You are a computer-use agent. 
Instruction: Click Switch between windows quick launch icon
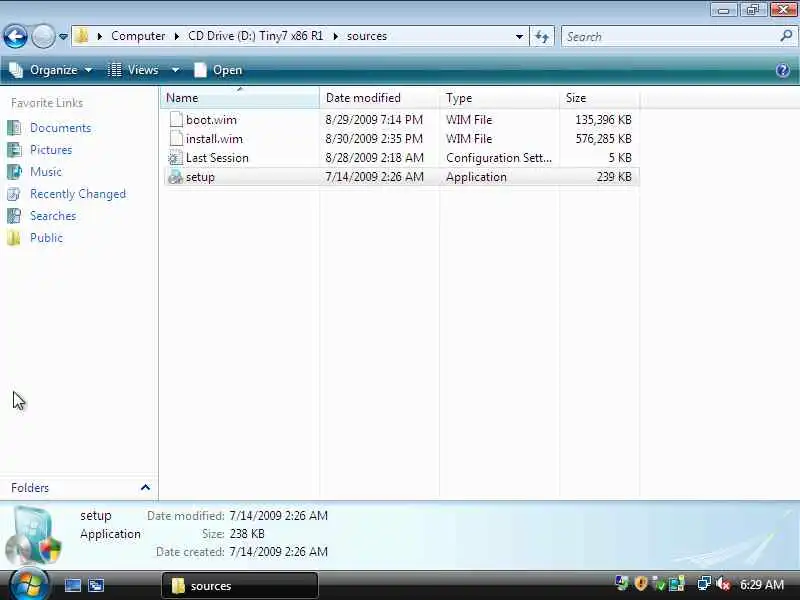point(96,585)
